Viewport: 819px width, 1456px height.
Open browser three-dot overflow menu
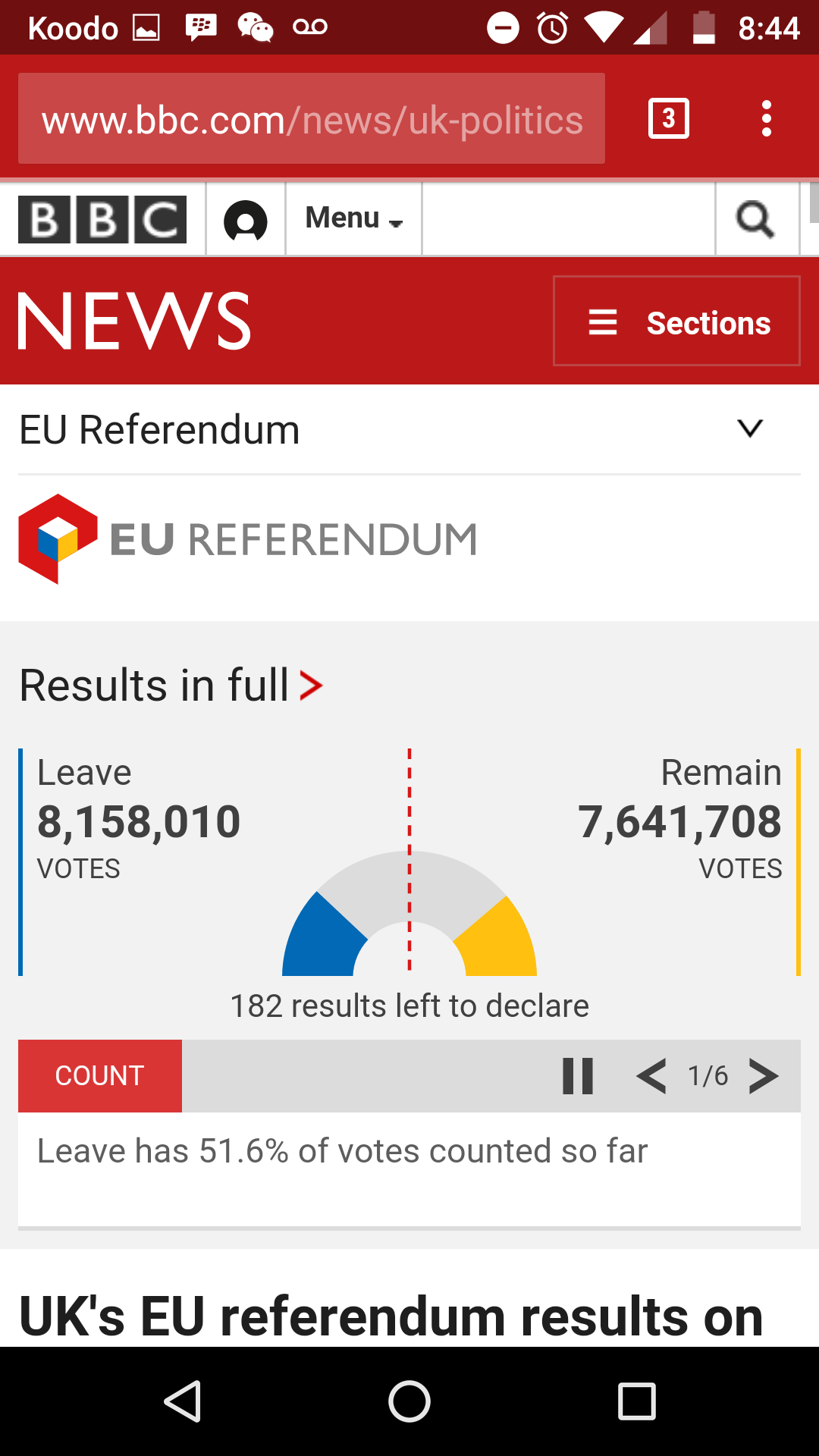coord(767,119)
